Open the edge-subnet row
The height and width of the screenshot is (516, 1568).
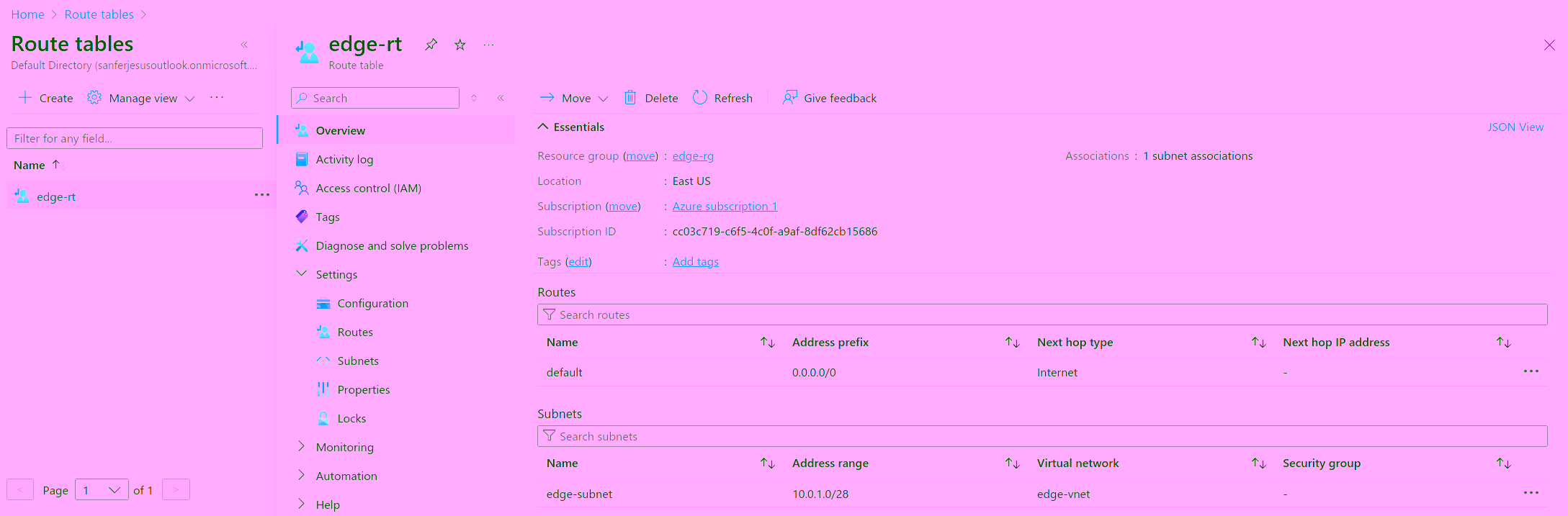[x=1042, y=494]
